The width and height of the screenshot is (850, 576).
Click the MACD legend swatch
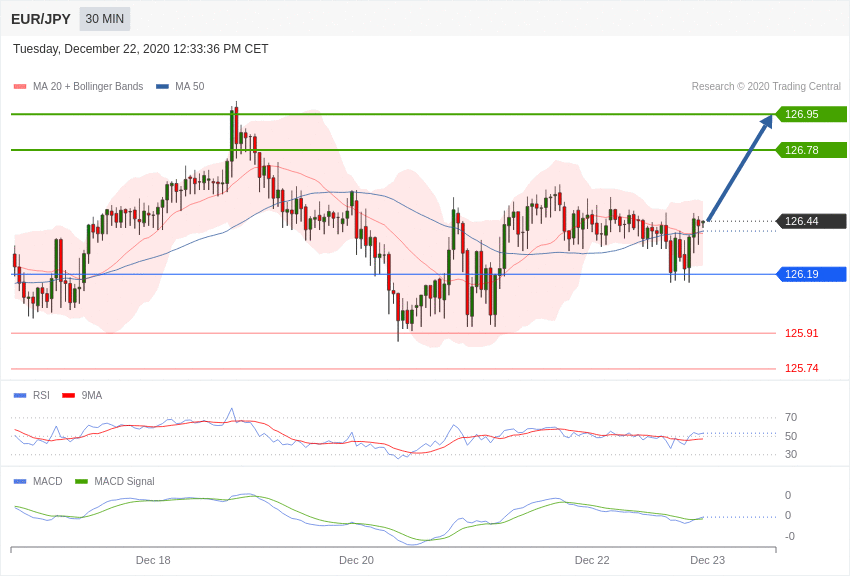pyautogui.click(x=20, y=482)
